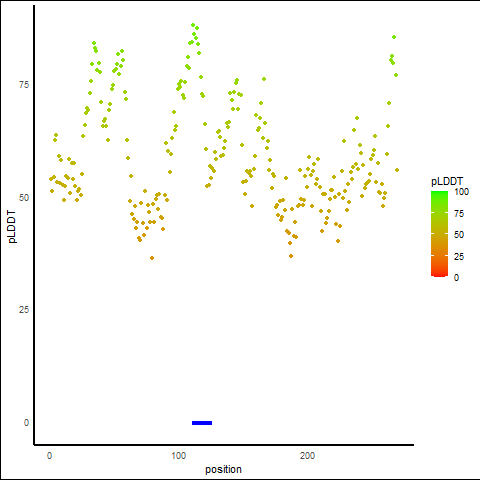Image resolution: width=480 pixels, height=480 pixels.
Task: Click the legend label 0
Action: (x=456, y=278)
